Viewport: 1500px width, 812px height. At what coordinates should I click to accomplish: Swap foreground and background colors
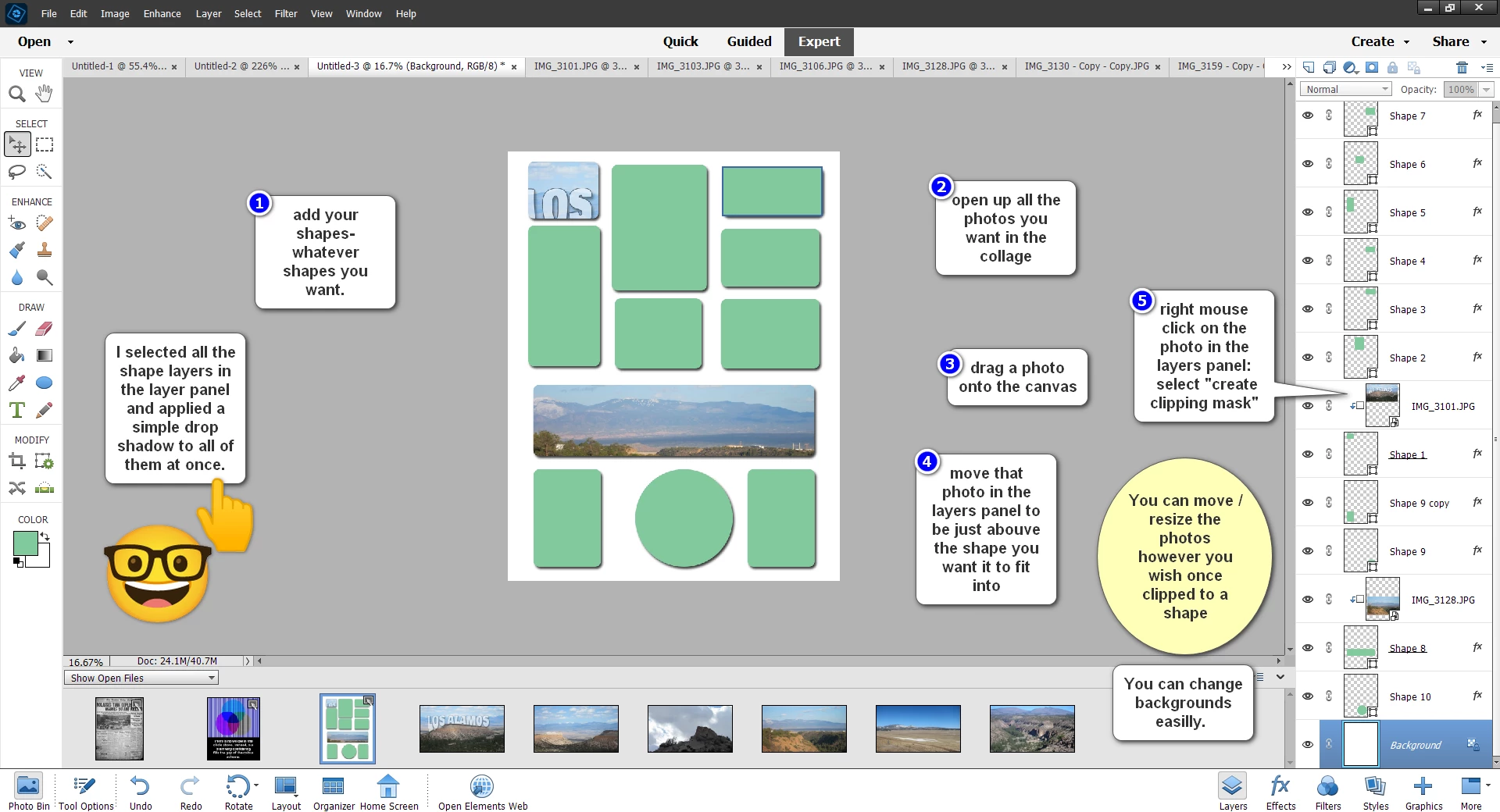45,536
